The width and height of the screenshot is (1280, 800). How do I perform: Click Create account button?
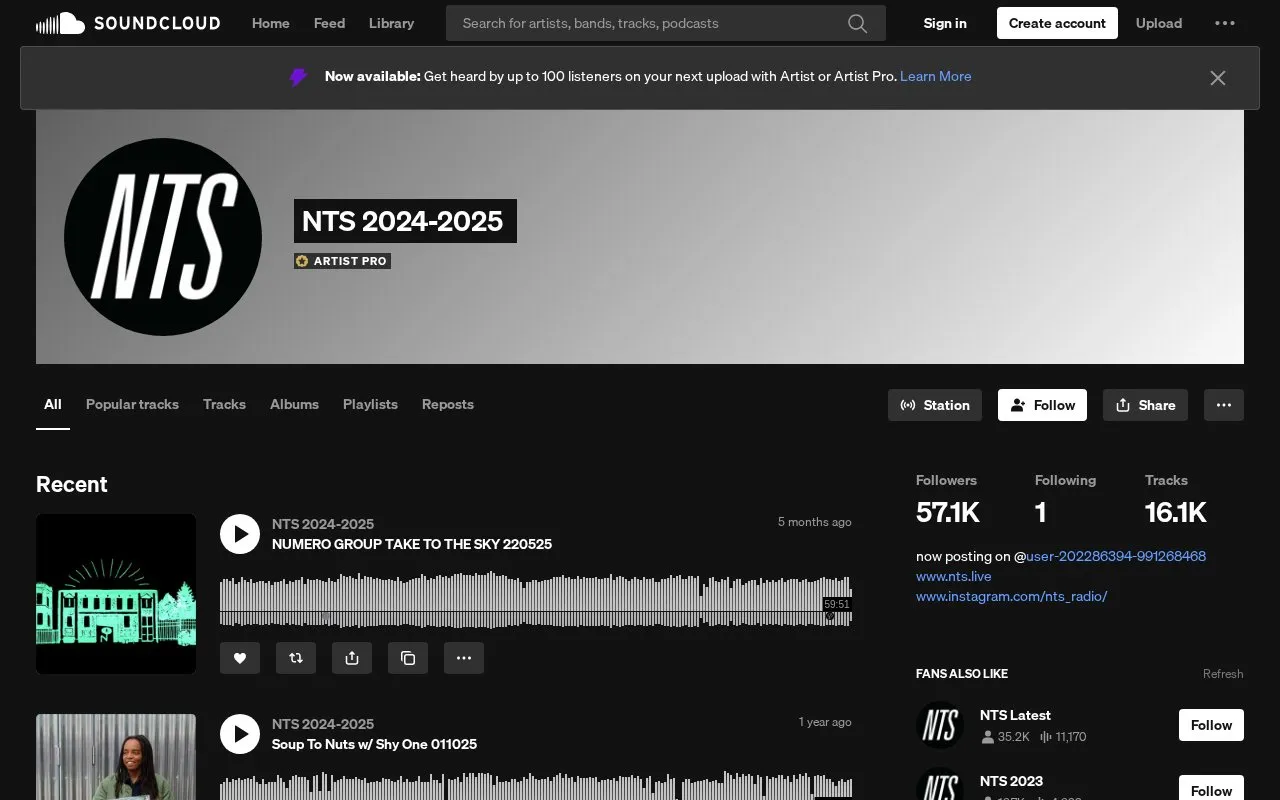1057,23
